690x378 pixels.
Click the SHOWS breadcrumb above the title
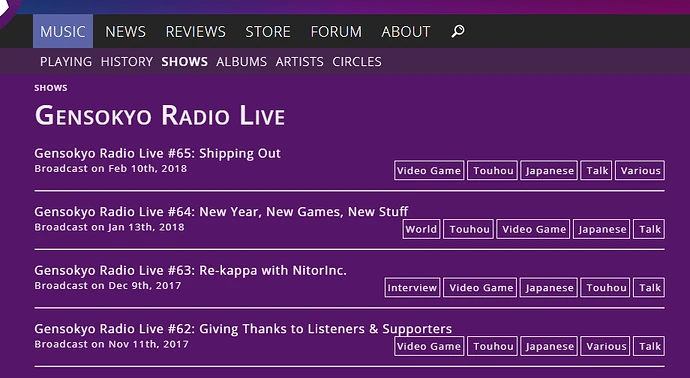(51, 88)
